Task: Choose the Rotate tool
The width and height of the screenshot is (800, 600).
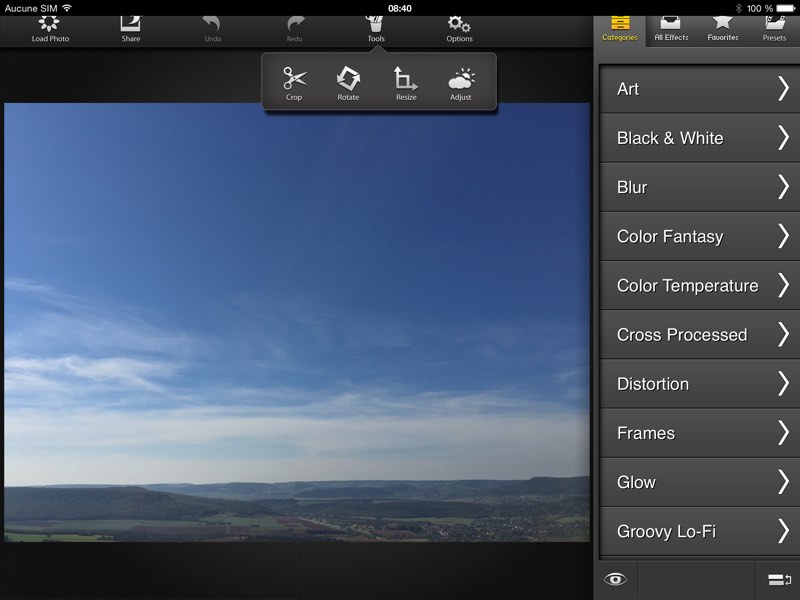Action: [x=348, y=83]
